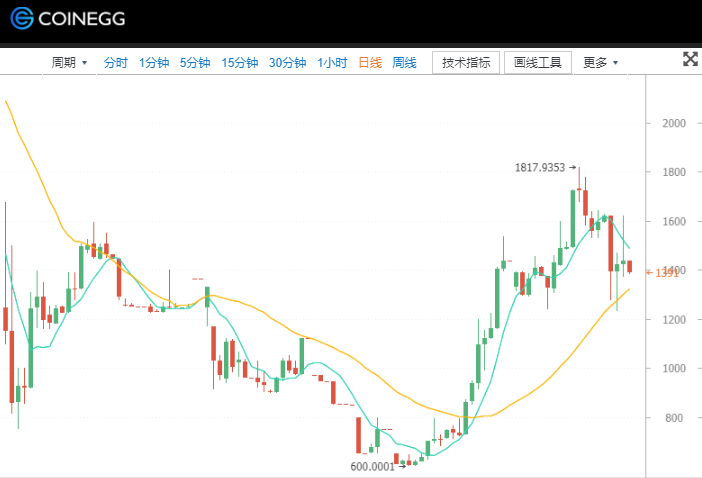This screenshot has height=478, width=702.
Task: Select the 30分钟 chart interval
Action: 287,63
